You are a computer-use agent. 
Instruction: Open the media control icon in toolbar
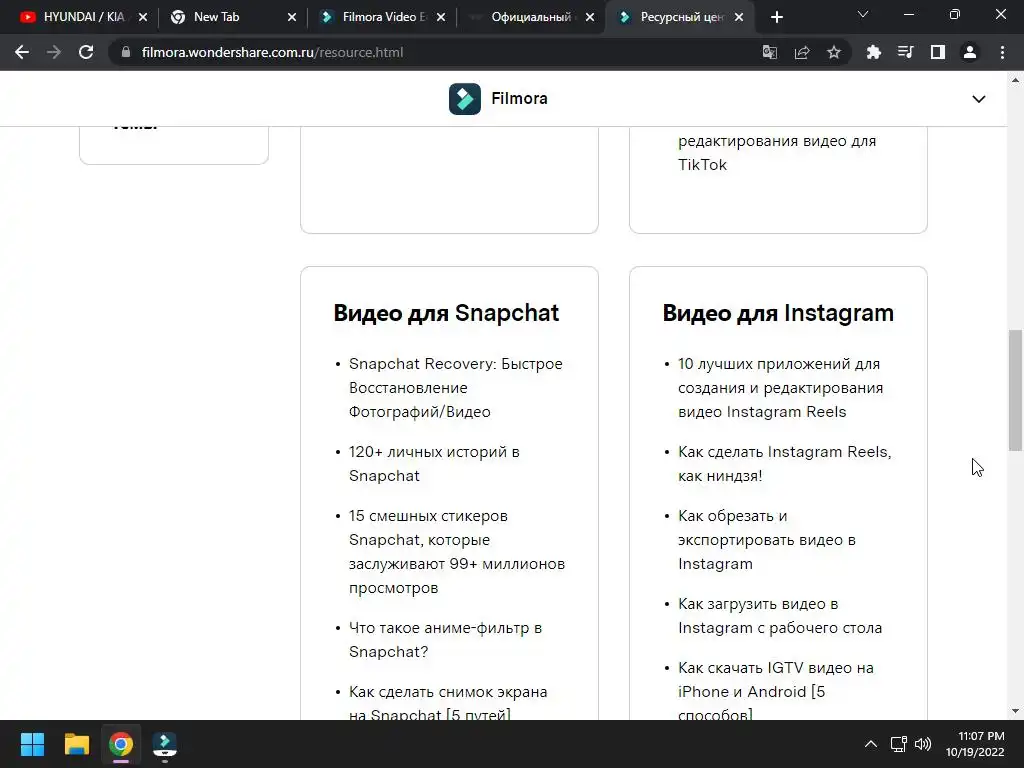[x=906, y=52]
